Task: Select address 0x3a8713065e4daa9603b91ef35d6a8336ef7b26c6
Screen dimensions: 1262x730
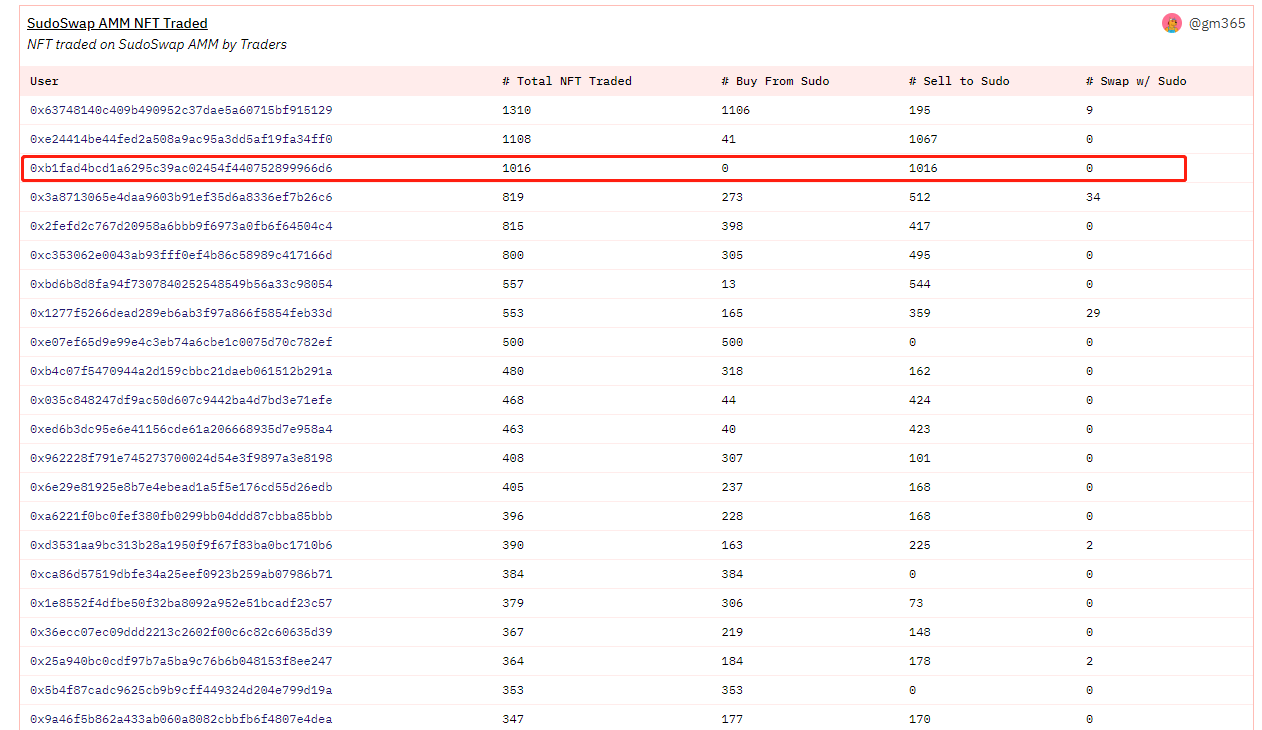Action: [181, 197]
